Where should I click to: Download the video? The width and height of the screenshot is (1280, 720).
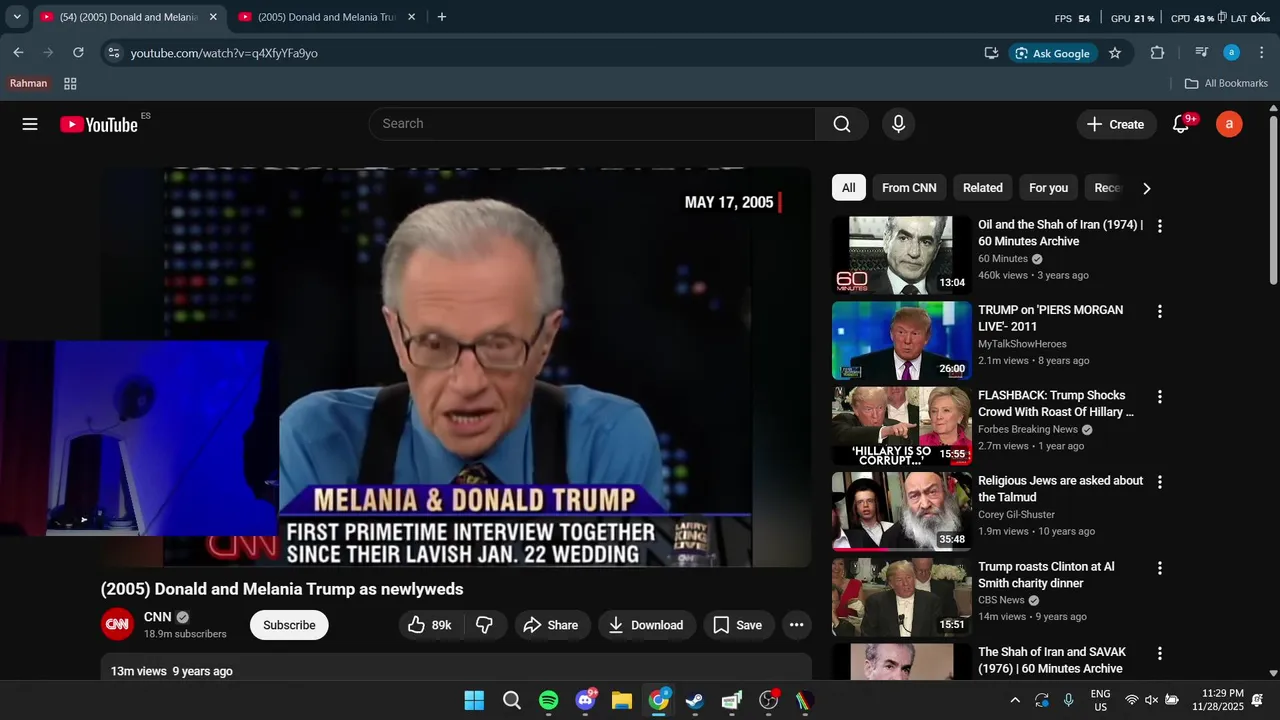[x=646, y=625]
